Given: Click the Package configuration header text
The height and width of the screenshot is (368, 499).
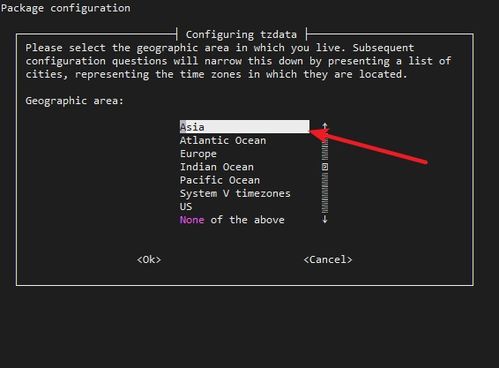Looking at the screenshot, I should [x=66, y=8].
